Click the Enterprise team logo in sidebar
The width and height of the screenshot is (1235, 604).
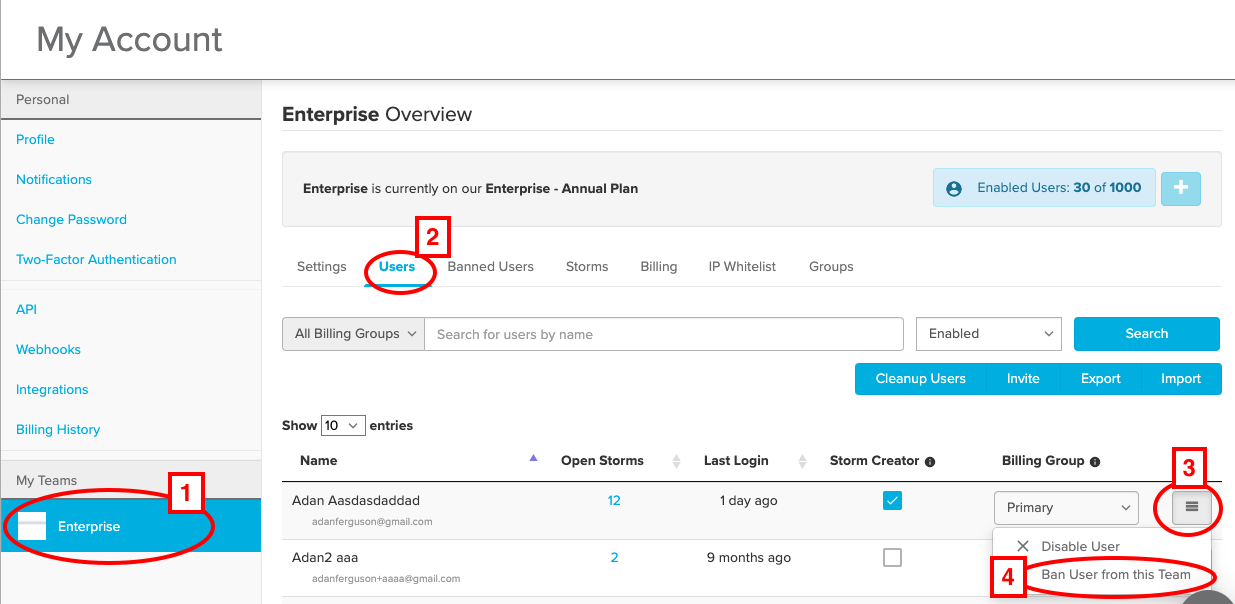click(x=33, y=526)
